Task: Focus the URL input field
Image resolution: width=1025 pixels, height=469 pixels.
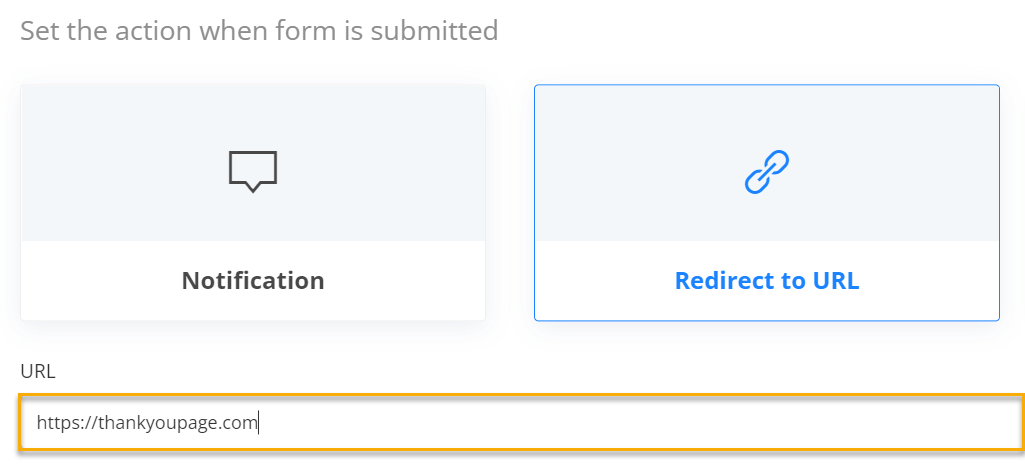Action: click(x=520, y=423)
